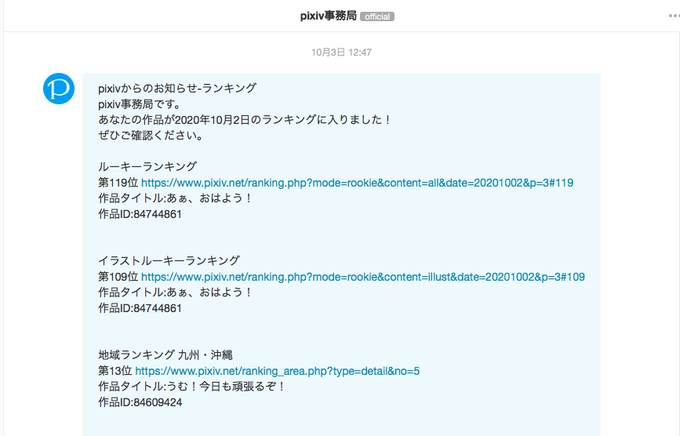Click 作品ID:84744861 under イラストルーキーランキング

pos(140,308)
